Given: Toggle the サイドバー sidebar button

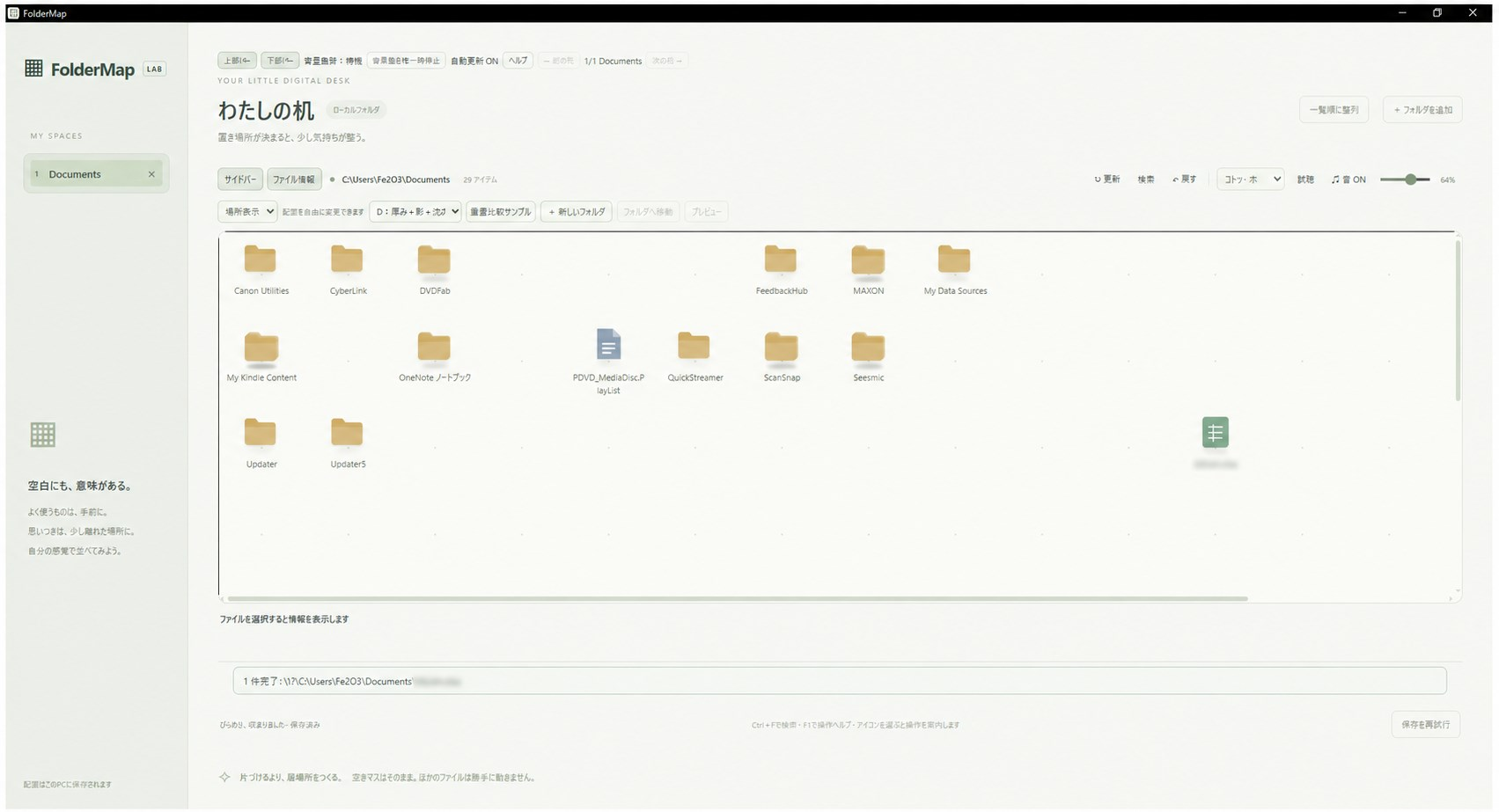Looking at the screenshot, I should click(x=239, y=179).
